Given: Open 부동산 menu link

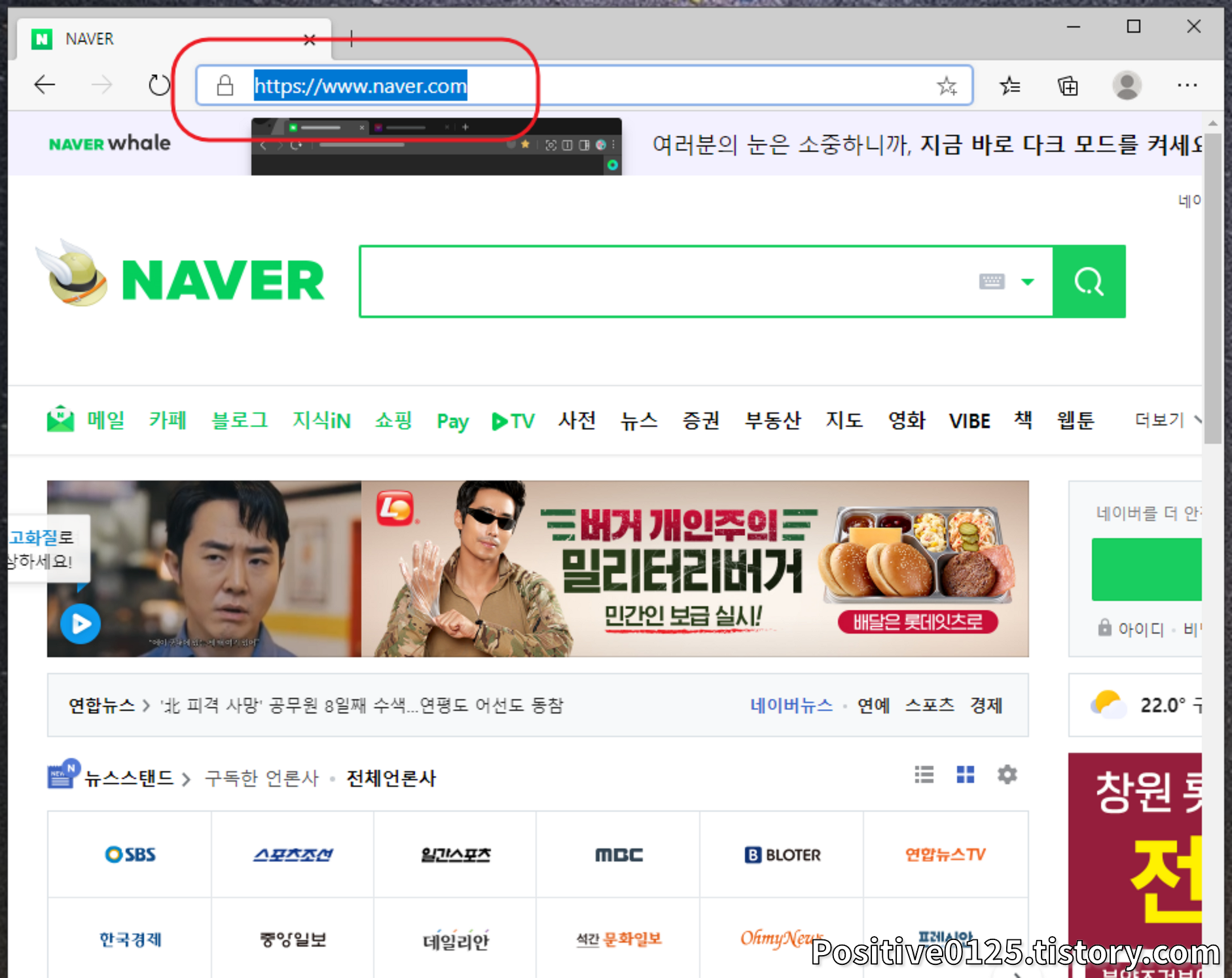Looking at the screenshot, I should (773, 420).
